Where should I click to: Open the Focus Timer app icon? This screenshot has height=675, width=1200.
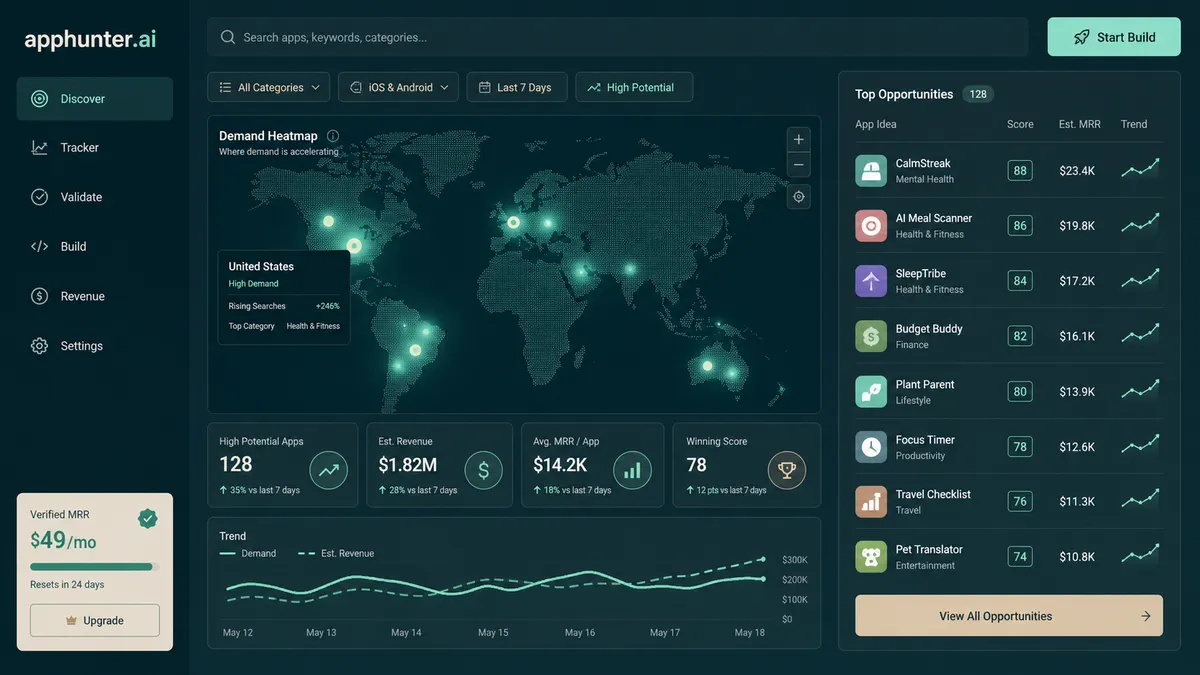871,447
